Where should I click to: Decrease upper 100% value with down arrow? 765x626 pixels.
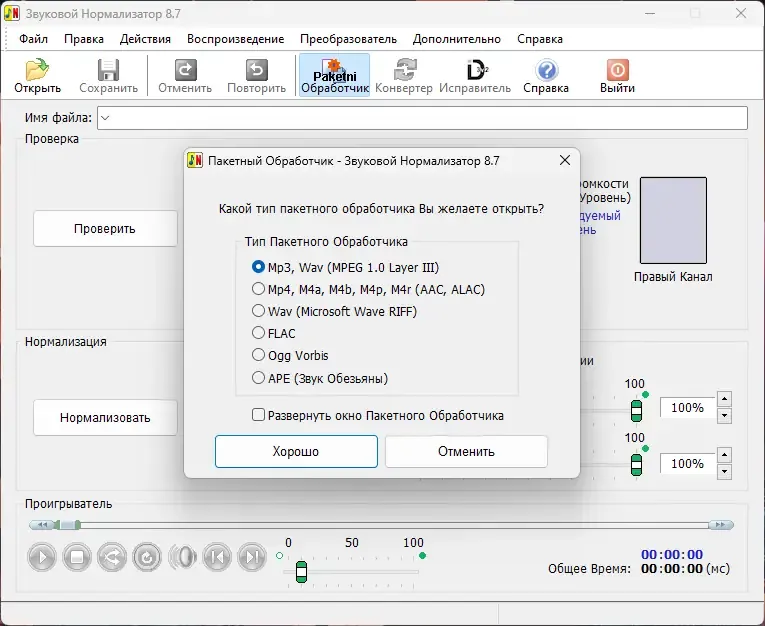[x=725, y=416]
